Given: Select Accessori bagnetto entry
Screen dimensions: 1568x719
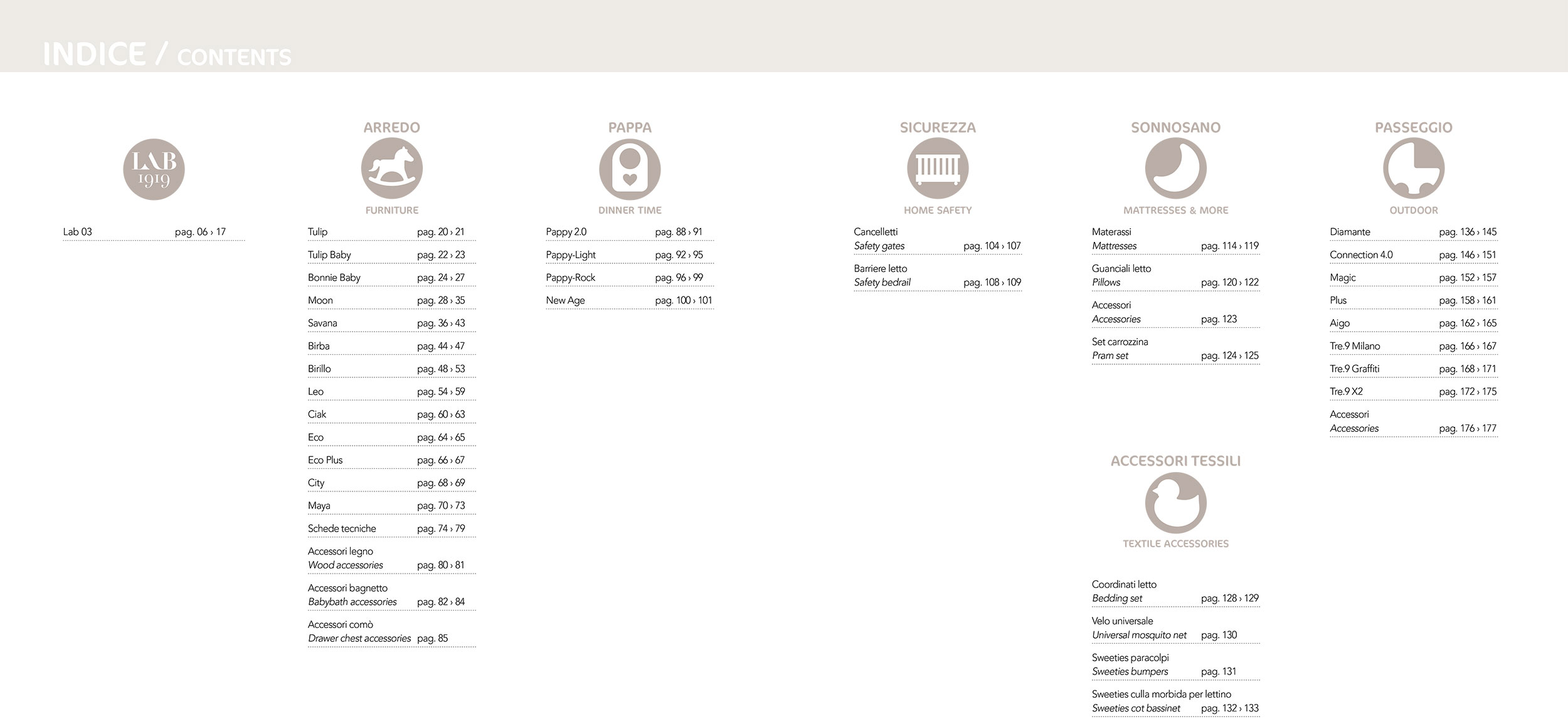Looking at the screenshot, I should tap(391, 595).
